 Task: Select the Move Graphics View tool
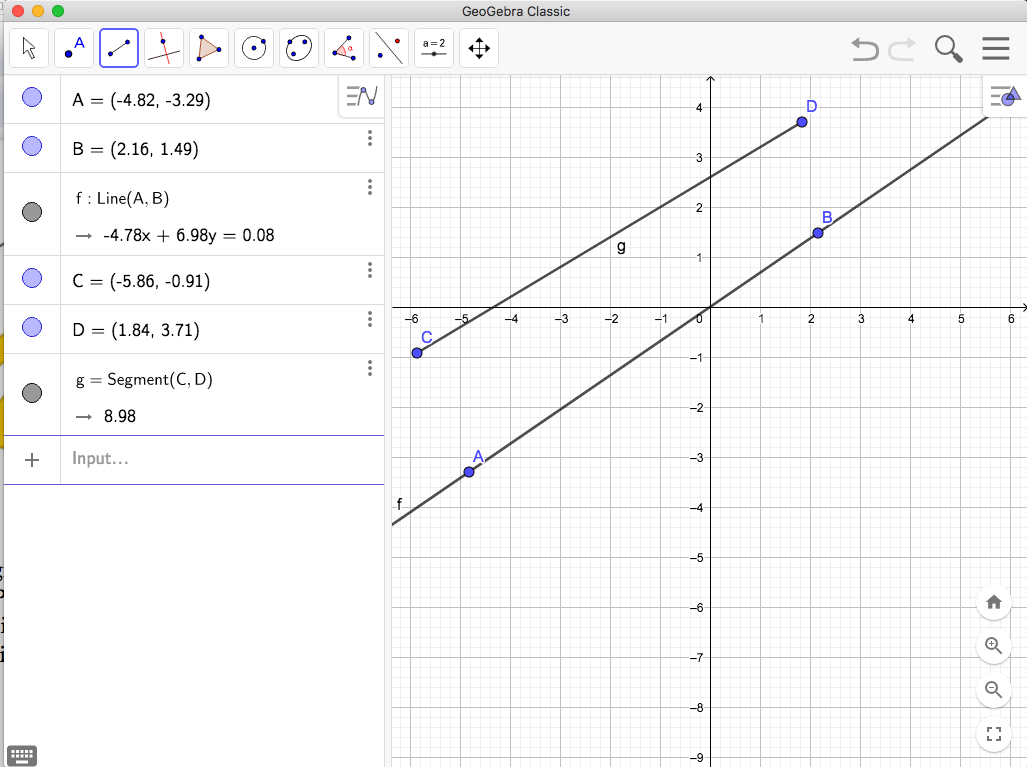pyautogui.click(x=478, y=47)
